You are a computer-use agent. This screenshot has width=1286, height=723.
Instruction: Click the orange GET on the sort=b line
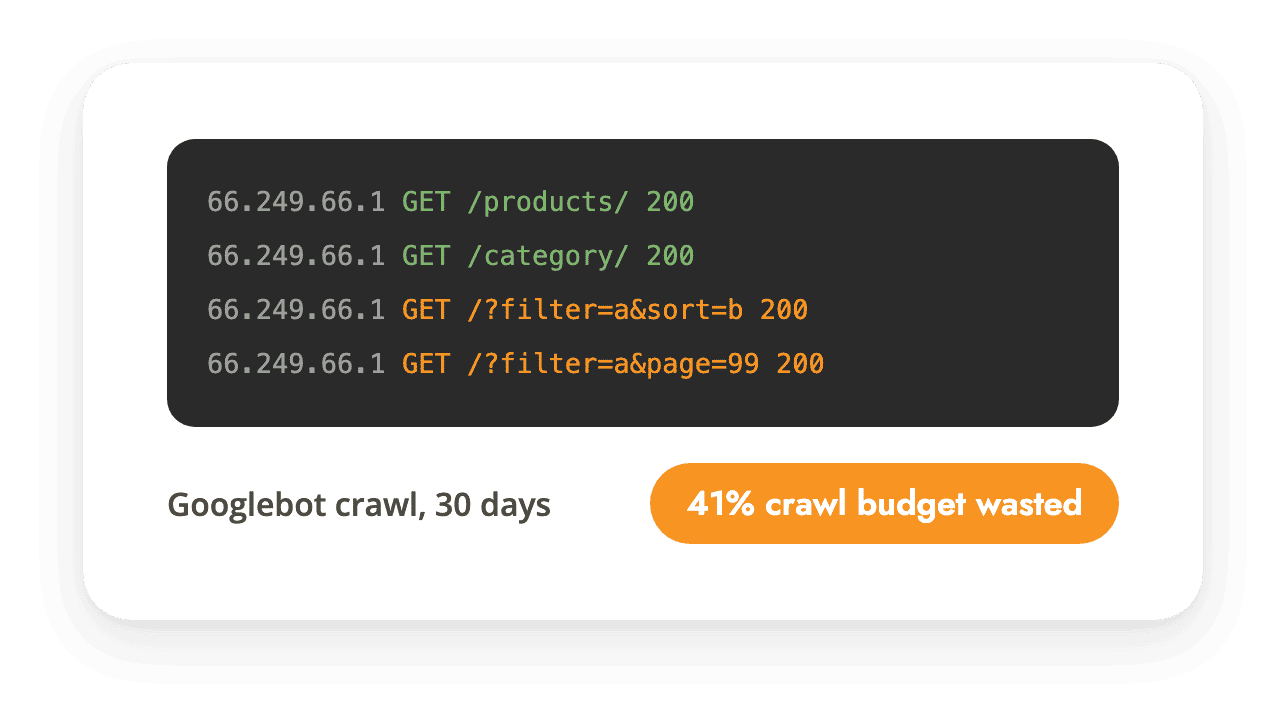tap(426, 310)
